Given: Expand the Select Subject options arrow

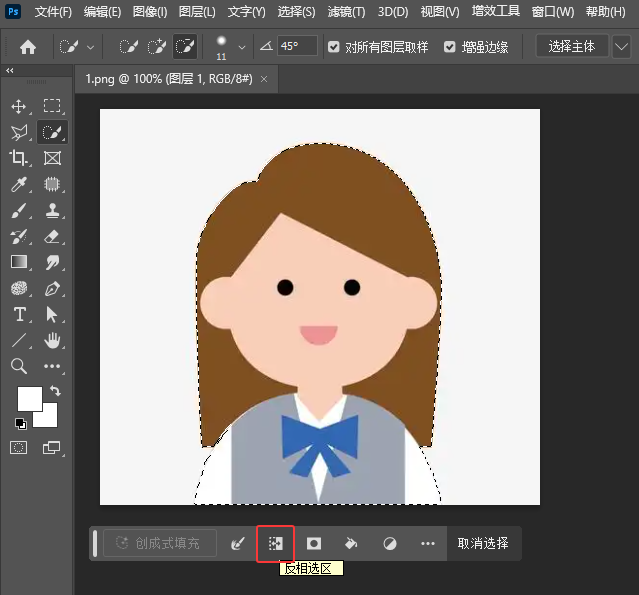Looking at the screenshot, I should tap(622, 46).
